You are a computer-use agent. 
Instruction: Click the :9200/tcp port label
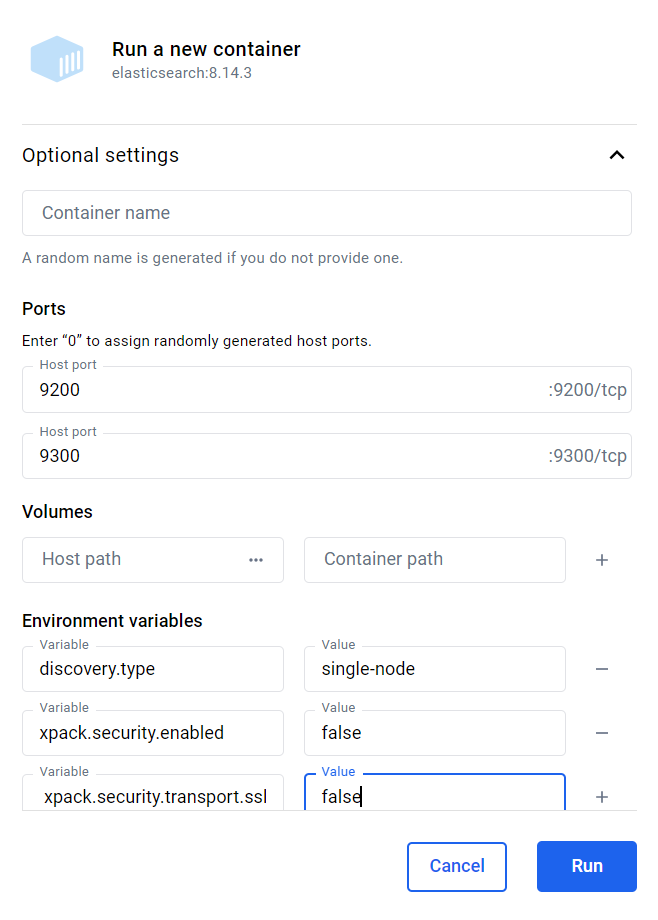588,390
